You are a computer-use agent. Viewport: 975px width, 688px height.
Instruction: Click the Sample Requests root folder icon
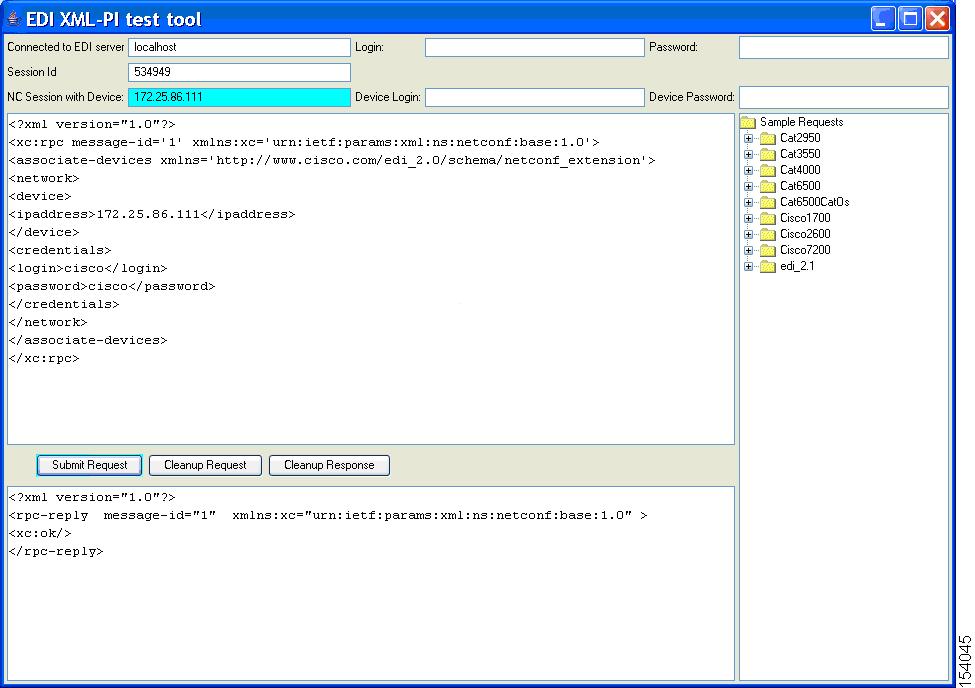pyautogui.click(x=748, y=123)
